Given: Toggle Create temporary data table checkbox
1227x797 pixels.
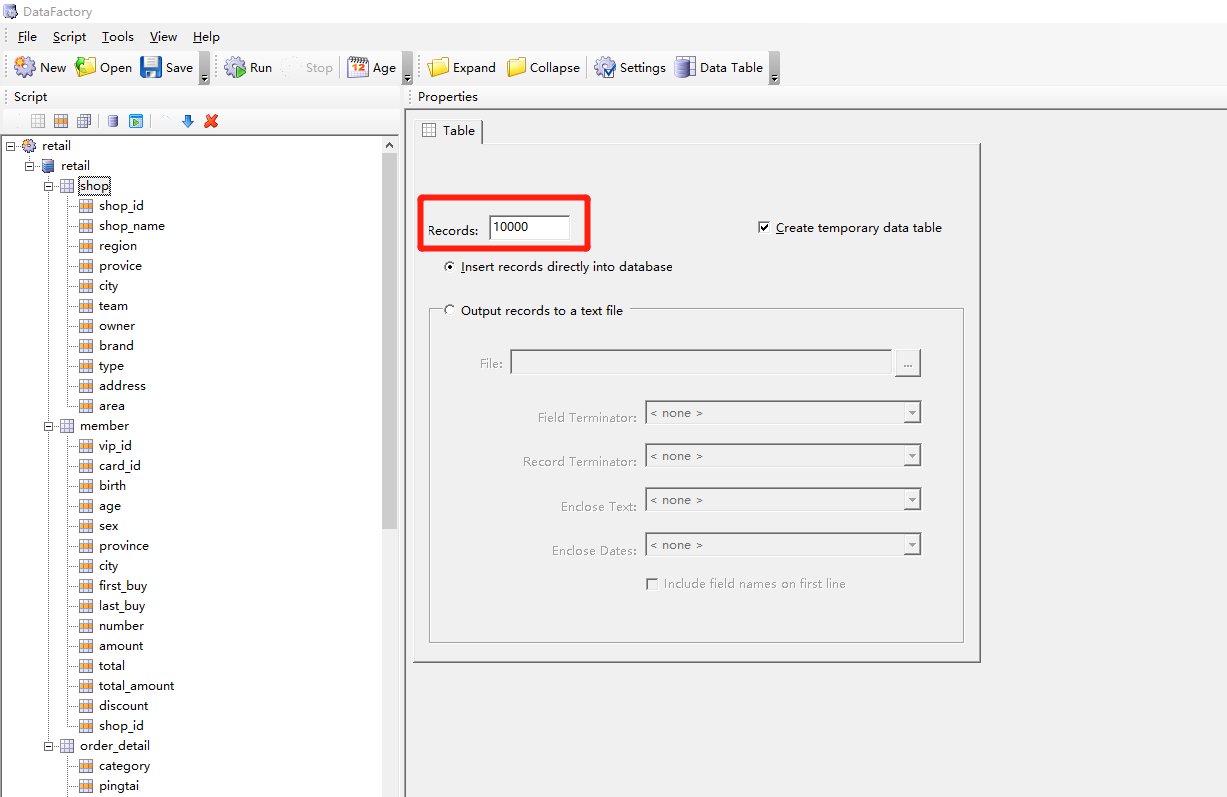Looking at the screenshot, I should tap(765, 228).
